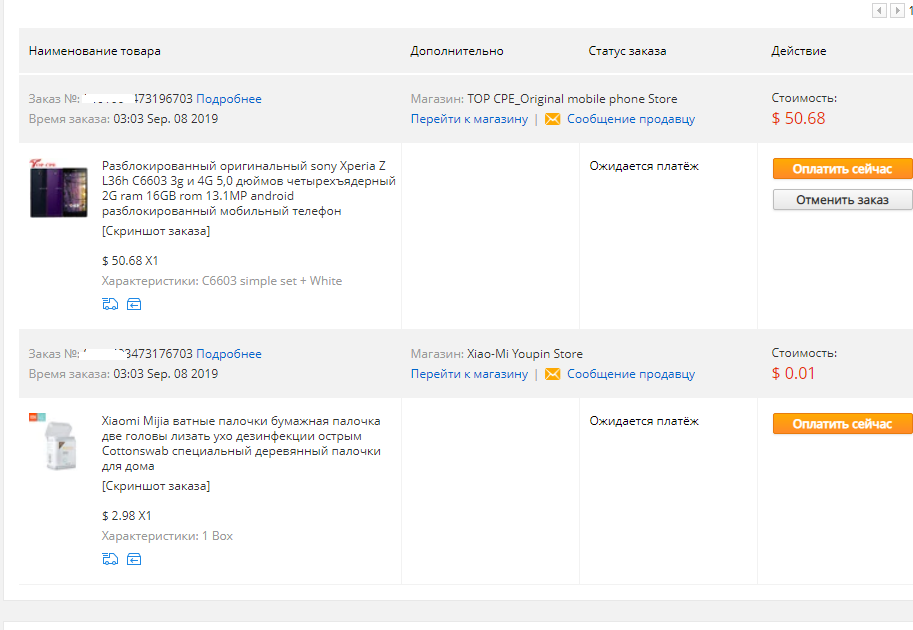Click the return box icon under Xiaomi Mijia order
This screenshot has width=913, height=630.
134,559
